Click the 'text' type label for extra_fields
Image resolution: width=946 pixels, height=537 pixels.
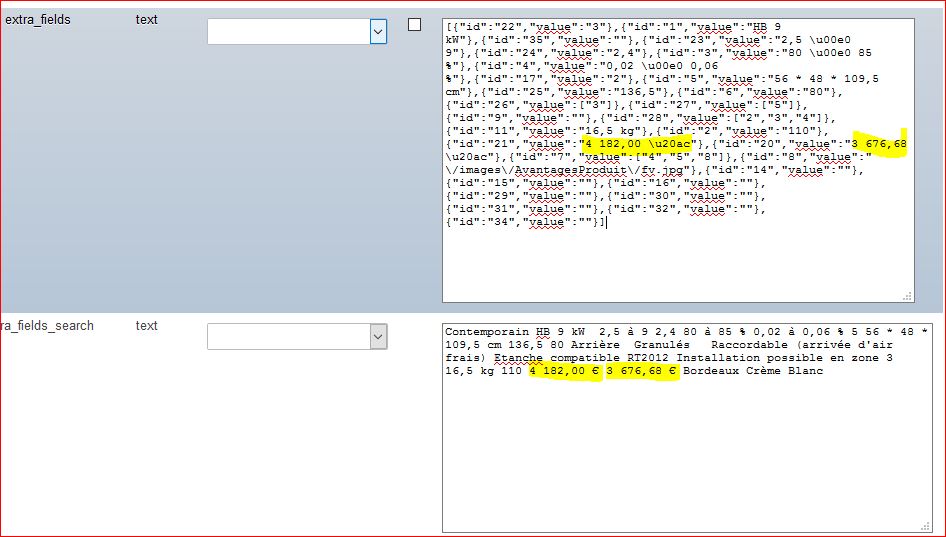[x=147, y=20]
